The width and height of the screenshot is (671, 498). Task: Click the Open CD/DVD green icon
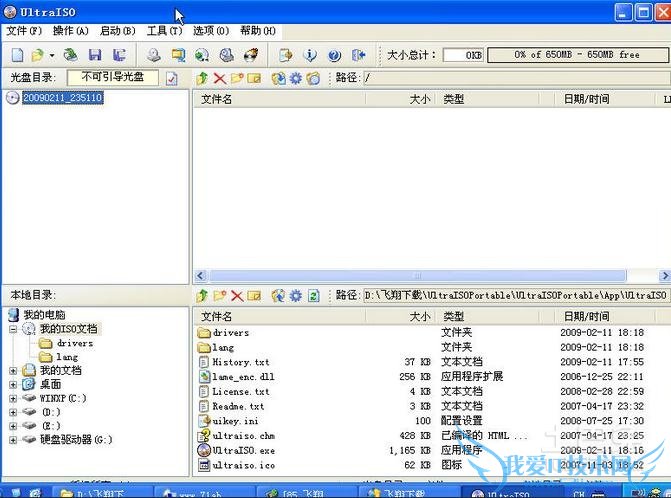click(x=71, y=55)
